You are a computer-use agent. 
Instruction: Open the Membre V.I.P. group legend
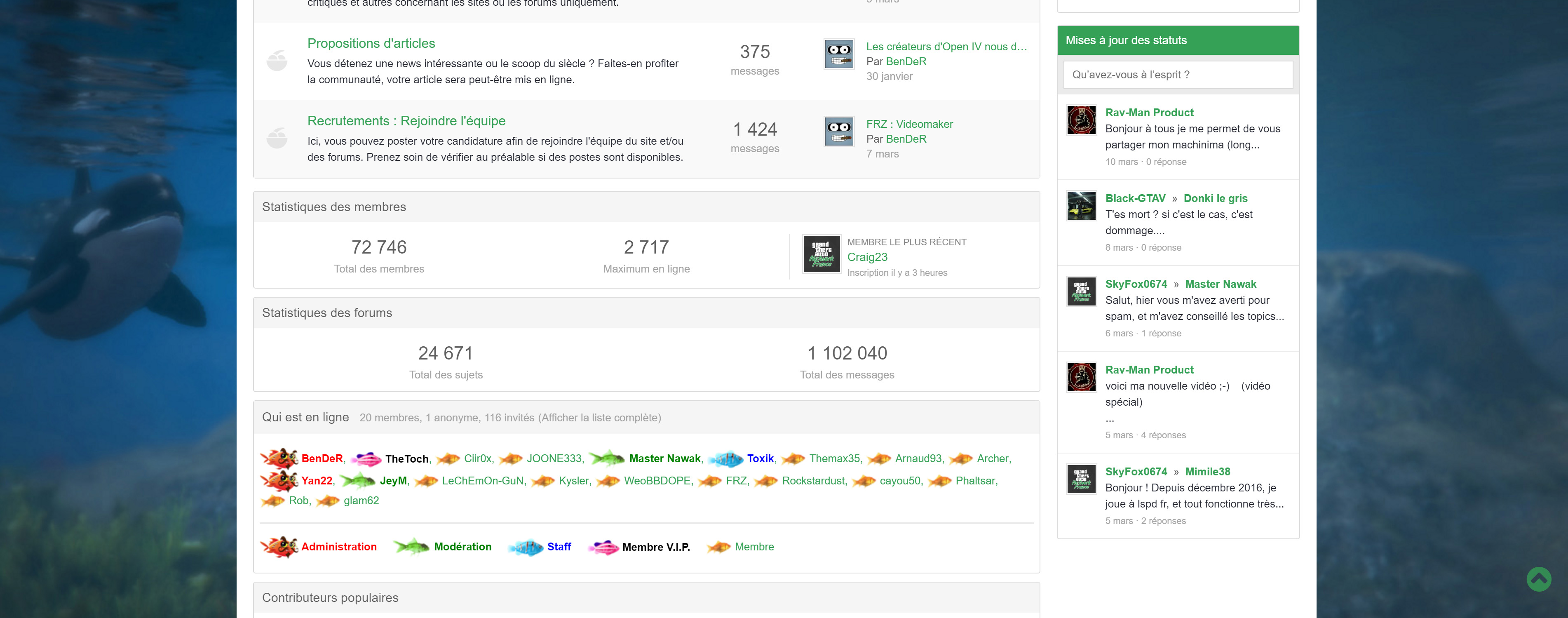(655, 547)
